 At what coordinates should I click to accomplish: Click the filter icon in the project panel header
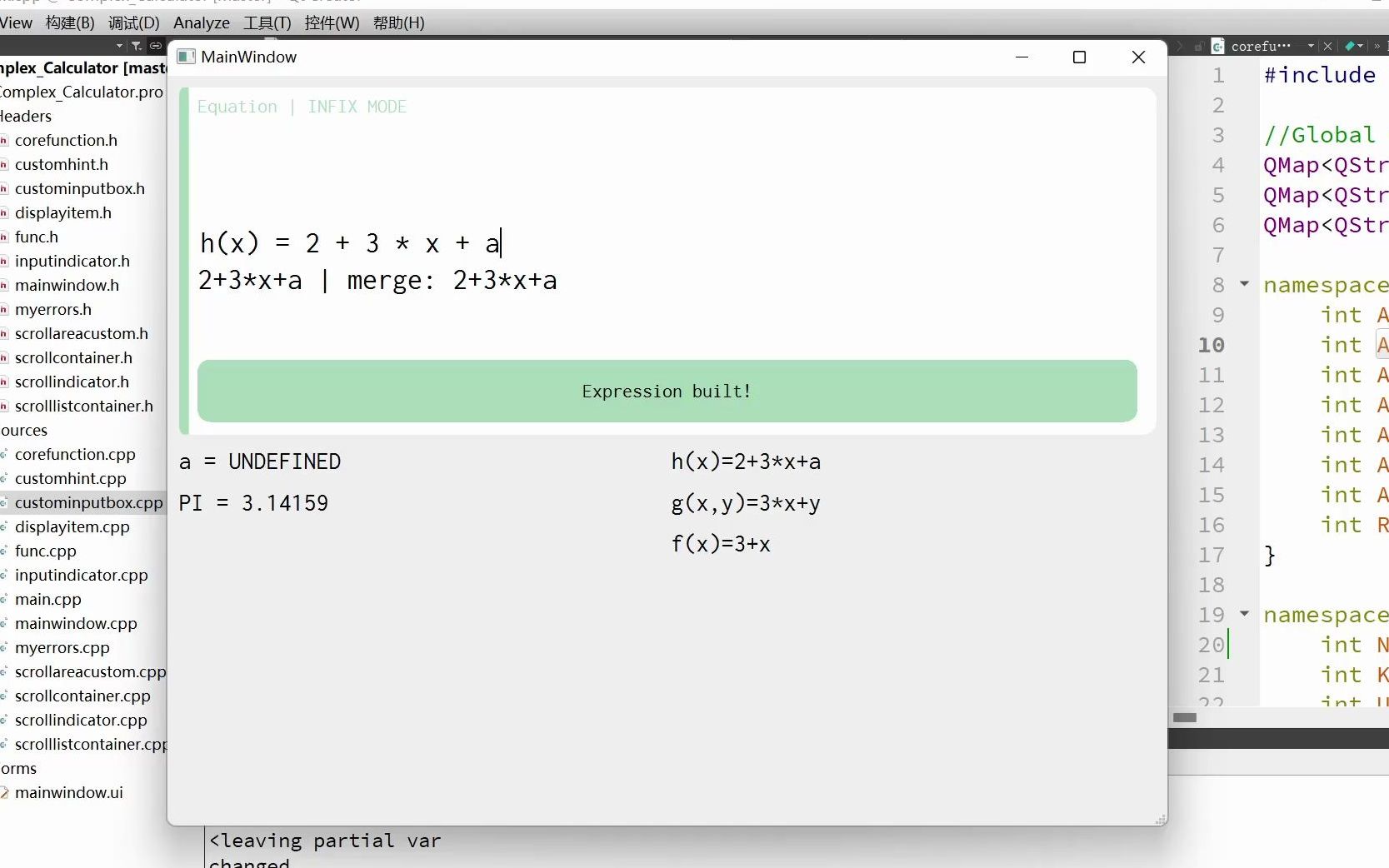tap(136, 46)
